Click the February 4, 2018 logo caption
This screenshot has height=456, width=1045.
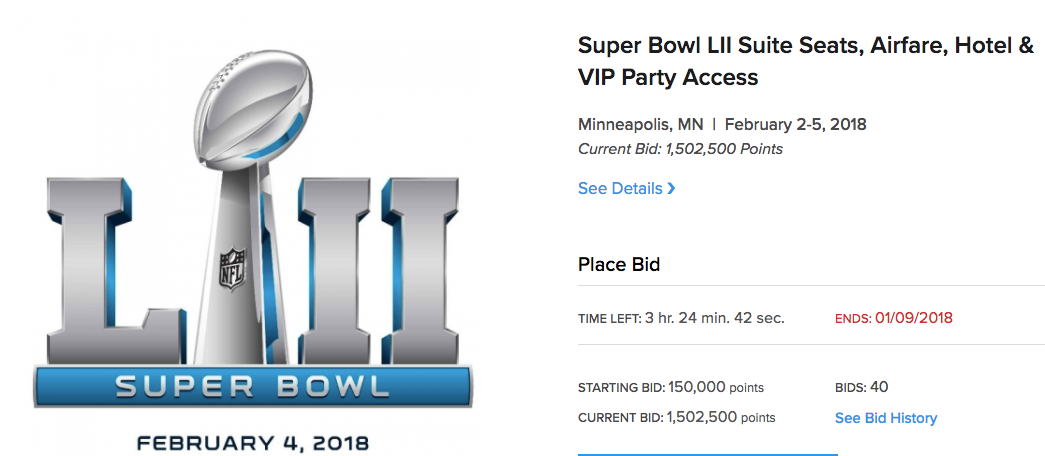[x=252, y=441]
